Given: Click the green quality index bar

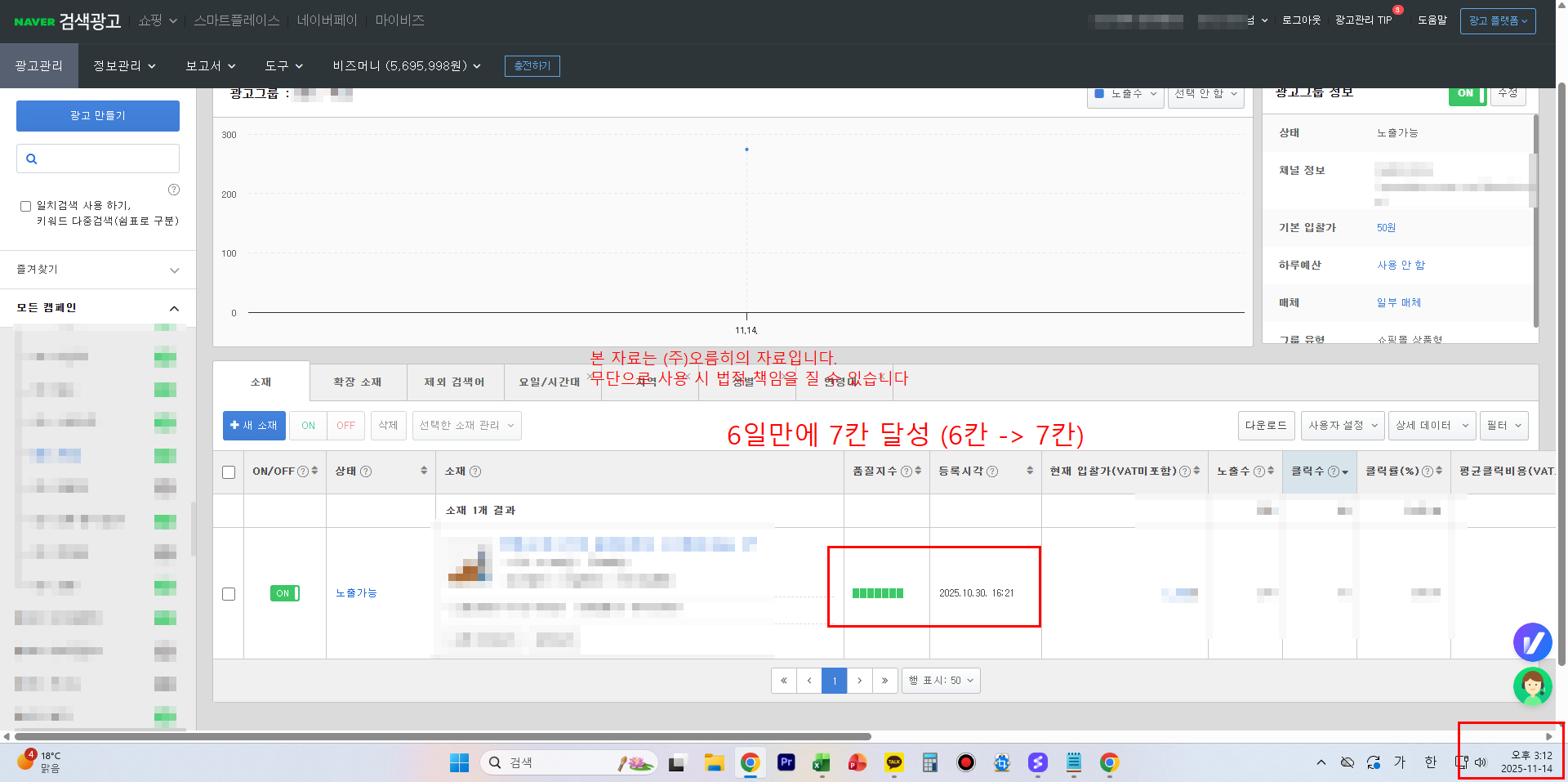Looking at the screenshot, I should (877, 593).
